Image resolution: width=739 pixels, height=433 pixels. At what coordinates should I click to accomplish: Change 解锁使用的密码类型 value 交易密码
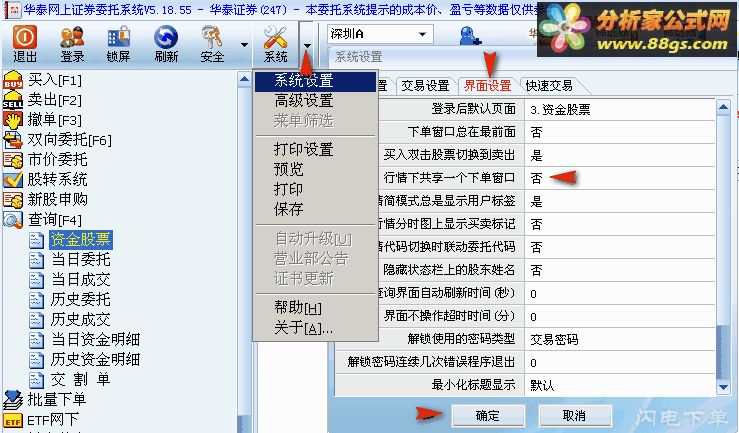(x=620, y=339)
